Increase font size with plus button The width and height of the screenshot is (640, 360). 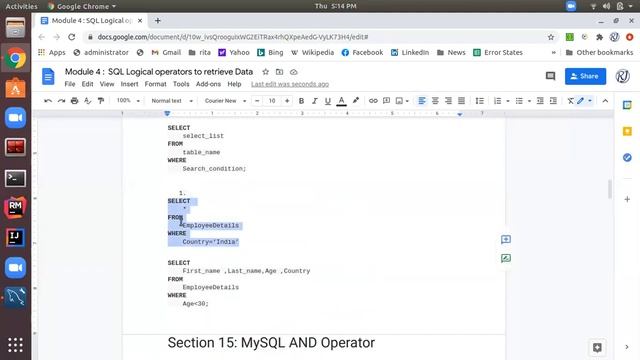[287, 101]
